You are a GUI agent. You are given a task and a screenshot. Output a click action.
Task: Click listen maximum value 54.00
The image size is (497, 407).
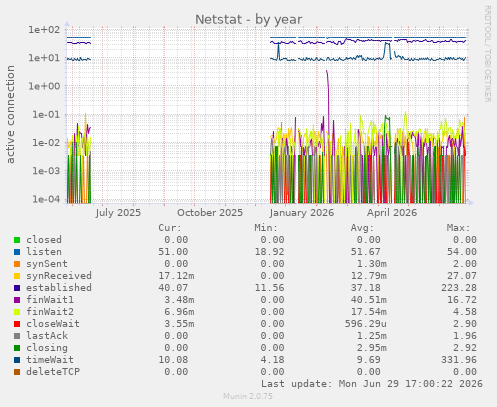click(x=462, y=252)
